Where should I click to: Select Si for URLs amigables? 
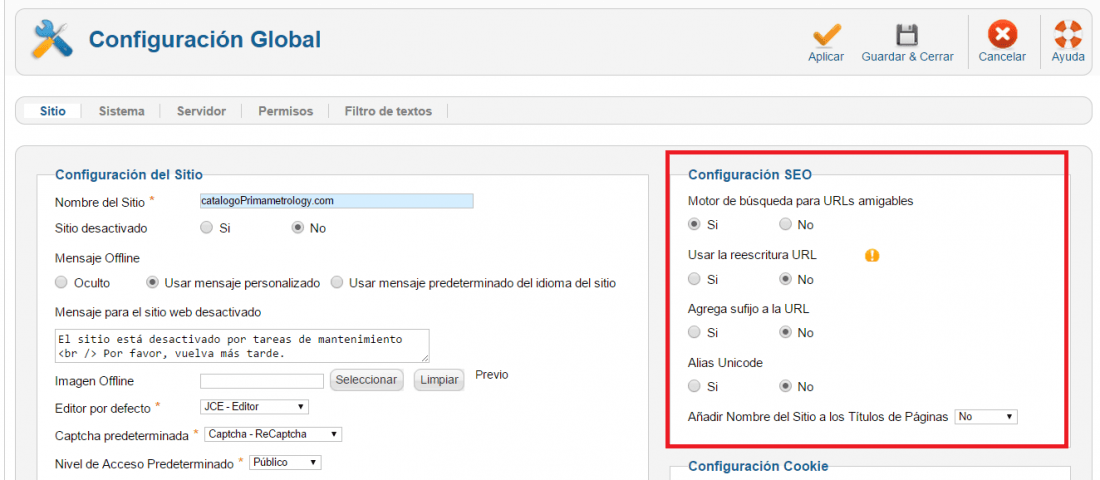695,225
